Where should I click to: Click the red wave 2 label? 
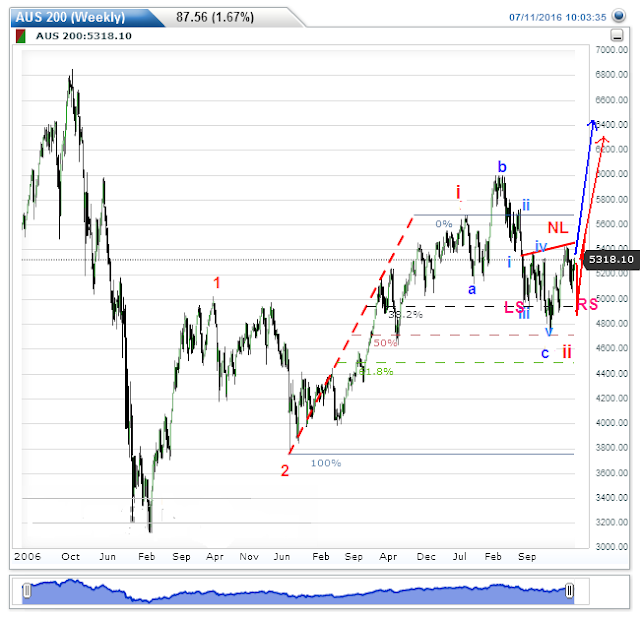tap(285, 471)
